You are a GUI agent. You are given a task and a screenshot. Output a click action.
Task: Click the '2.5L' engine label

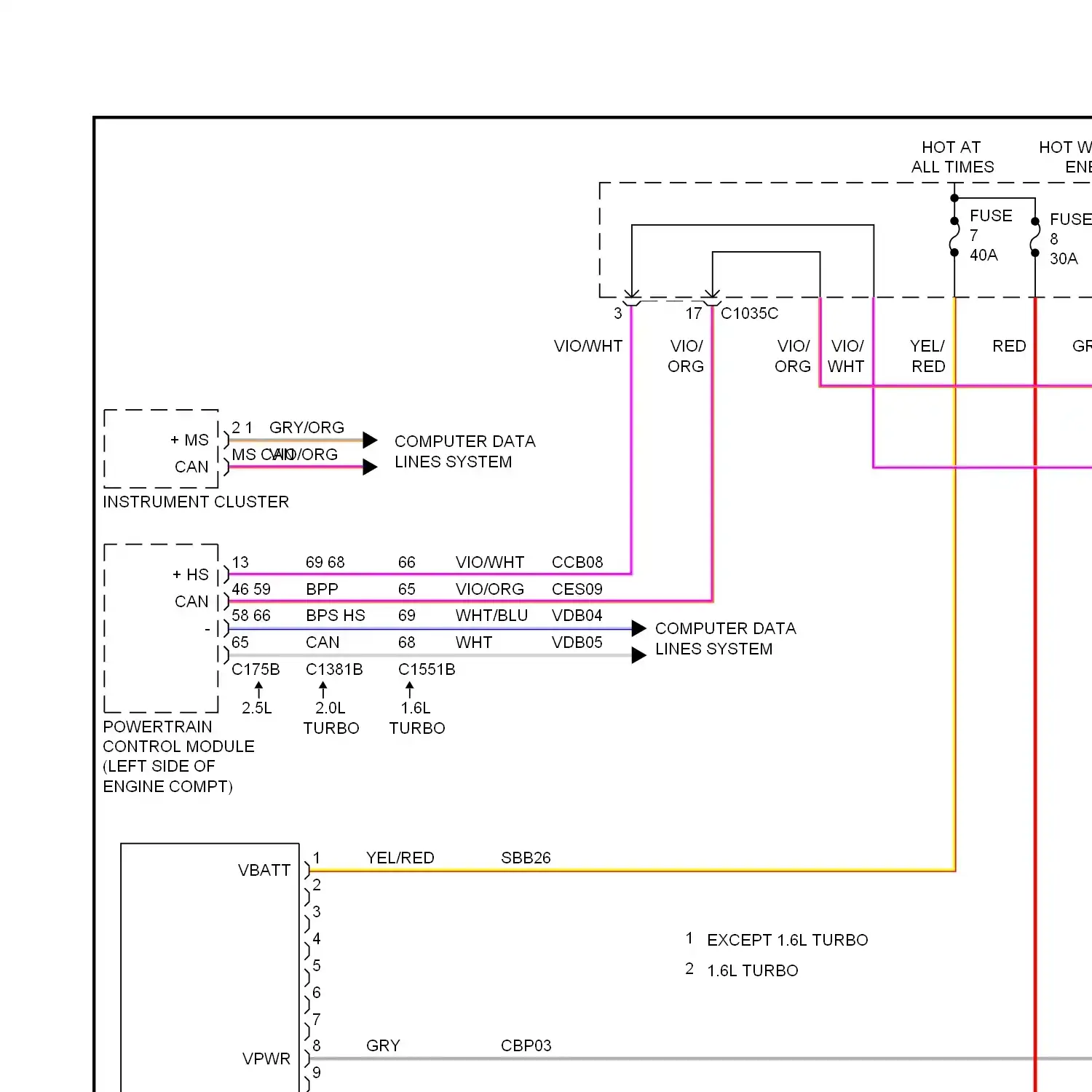[x=257, y=708]
